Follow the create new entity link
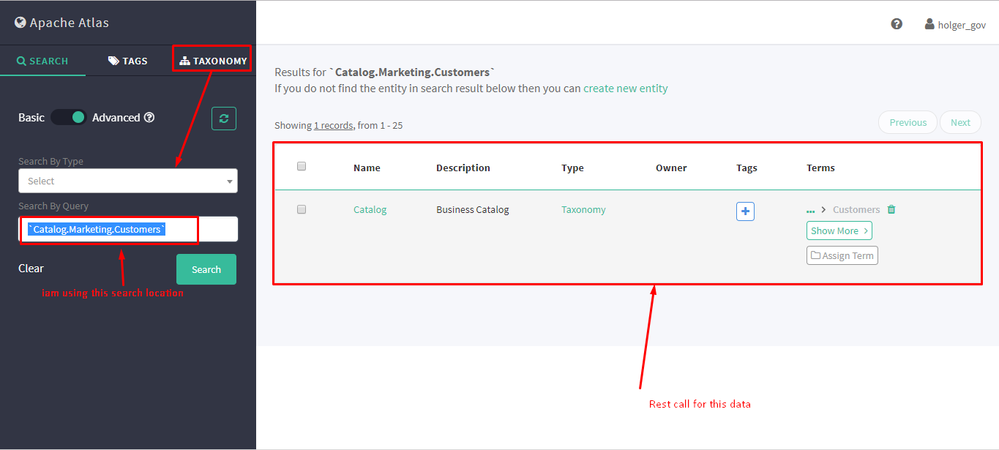999x450 pixels. click(625, 88)
